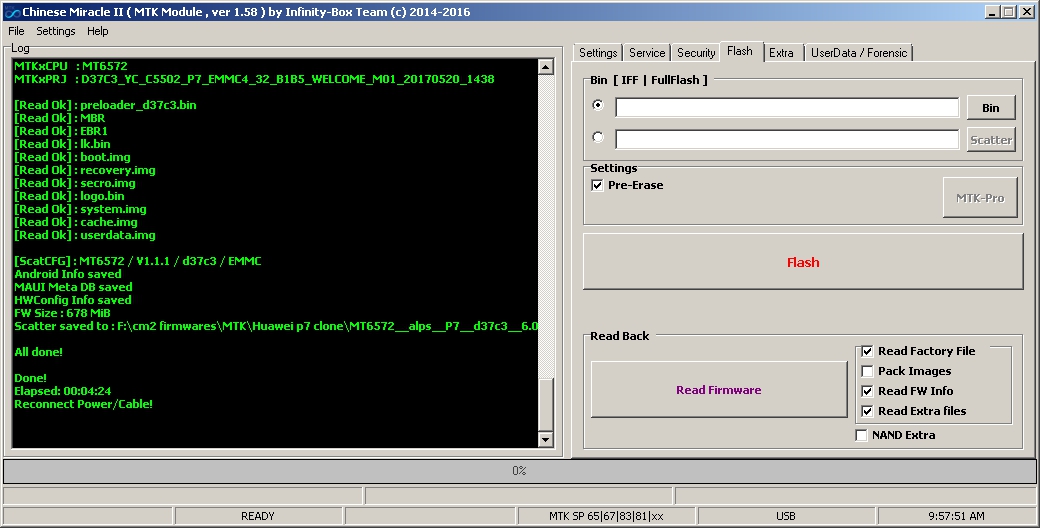Click log line '[Read Ok] : preloader_d37c3.bin'
The height and width of the screenshot is (528, 1040).
105,105
